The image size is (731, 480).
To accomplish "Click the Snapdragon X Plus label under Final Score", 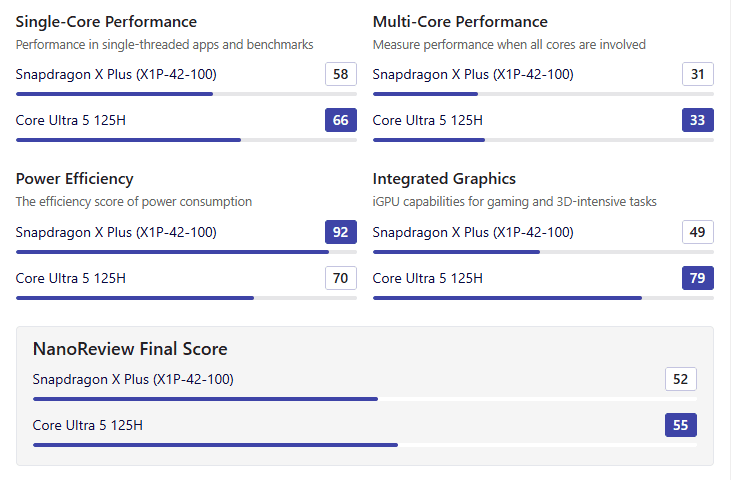I will click(133, 379).
